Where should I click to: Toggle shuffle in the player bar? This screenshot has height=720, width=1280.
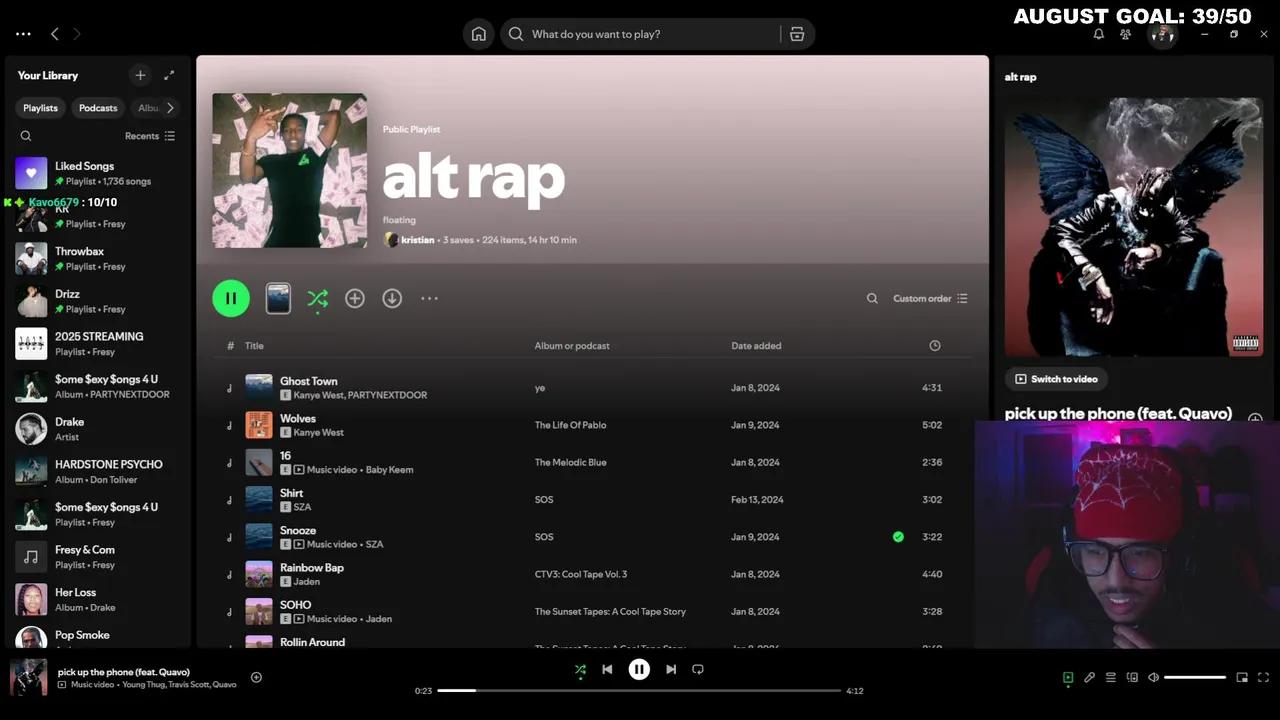coord(580,670)
